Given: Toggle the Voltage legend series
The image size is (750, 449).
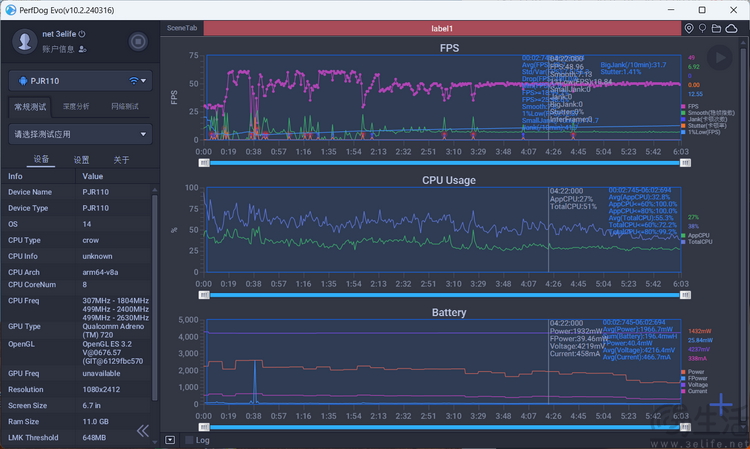Looking at the screenshot, I should click(694, 384).
